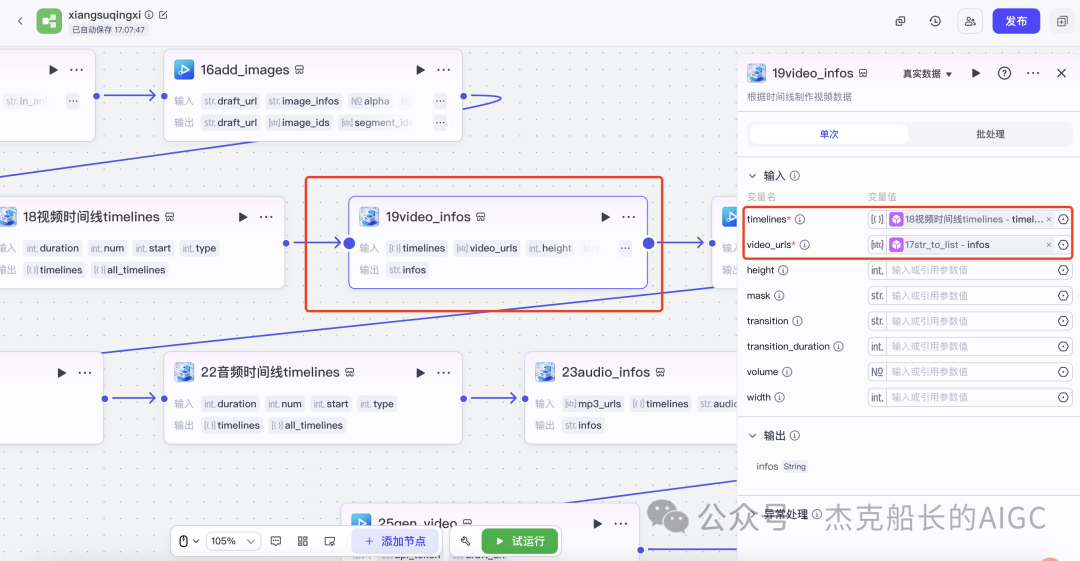Expand hidden inputs on 19video_infos canvas node
Viewport: 1080px width, 561px height.
tap(625, 248)
